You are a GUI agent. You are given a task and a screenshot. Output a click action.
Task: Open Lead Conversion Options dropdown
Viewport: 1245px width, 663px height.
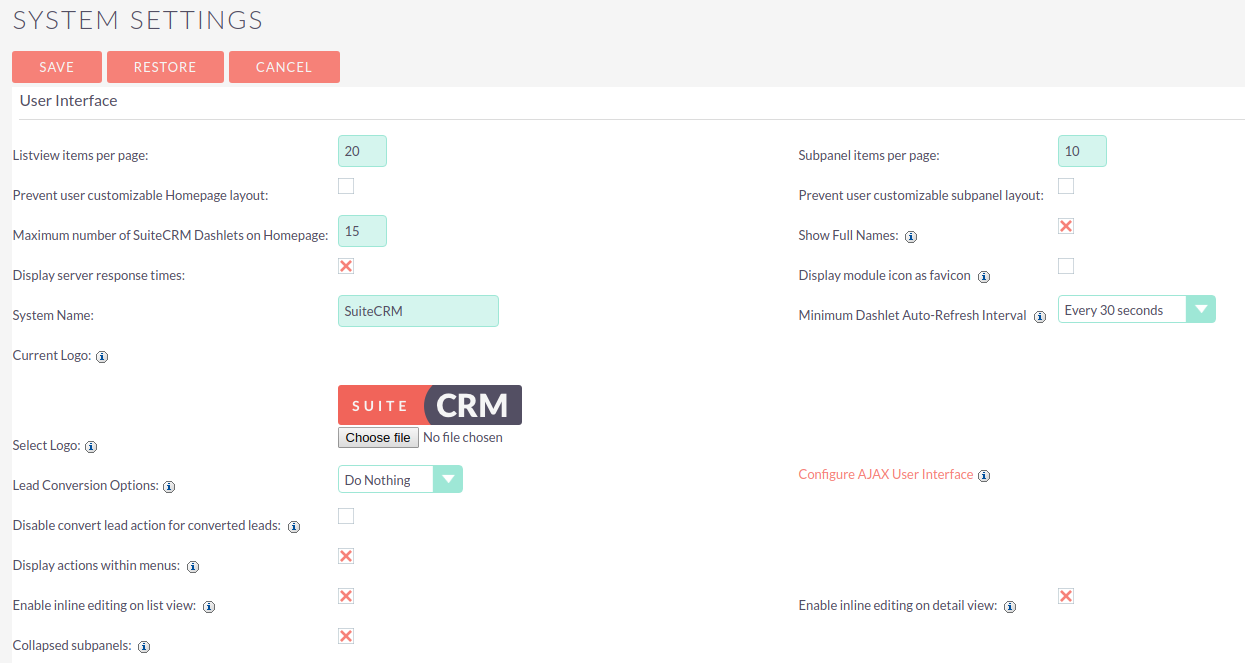(x=400, y=480)
